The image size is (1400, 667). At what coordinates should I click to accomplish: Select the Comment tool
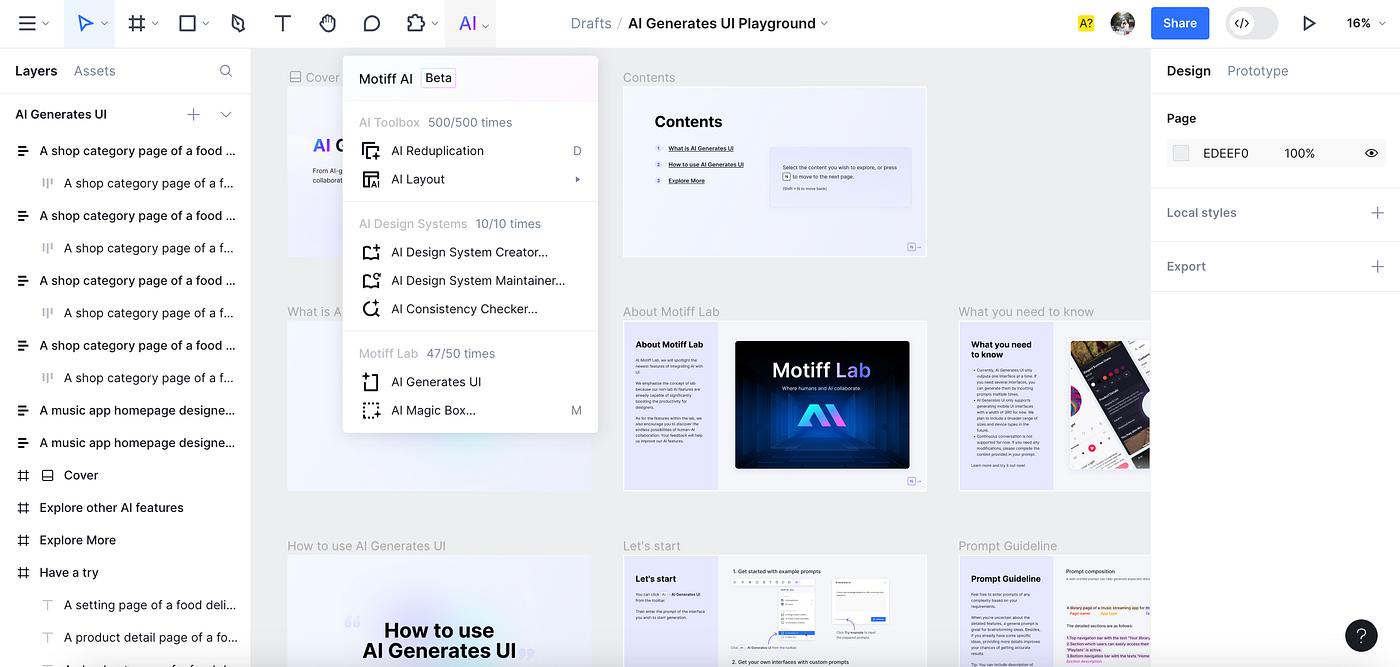(371, 23)
